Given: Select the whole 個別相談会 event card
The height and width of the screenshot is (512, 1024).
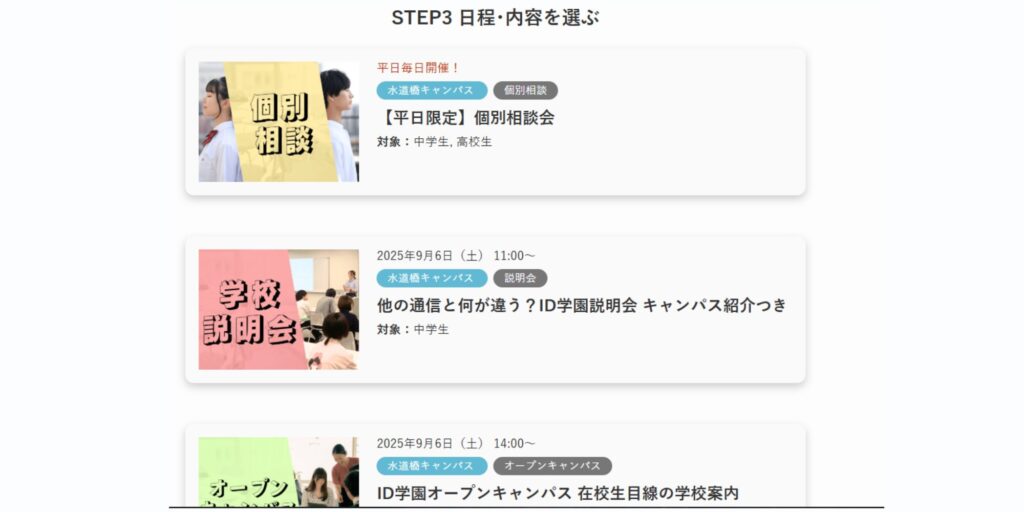Looking at the screenshot, I should pos(495,121).
